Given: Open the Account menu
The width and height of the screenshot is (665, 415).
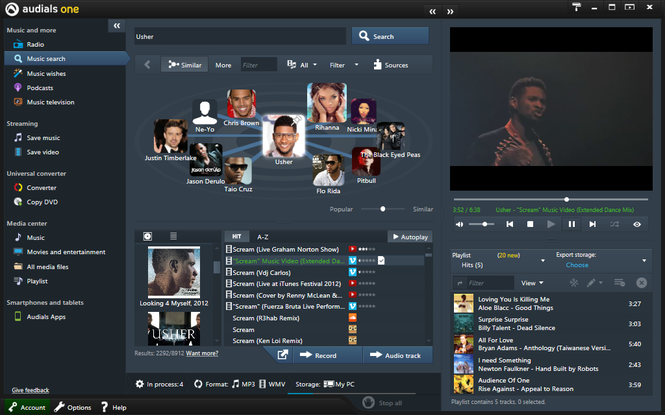Looking at the screenshot, I should (x=27, y=407).
